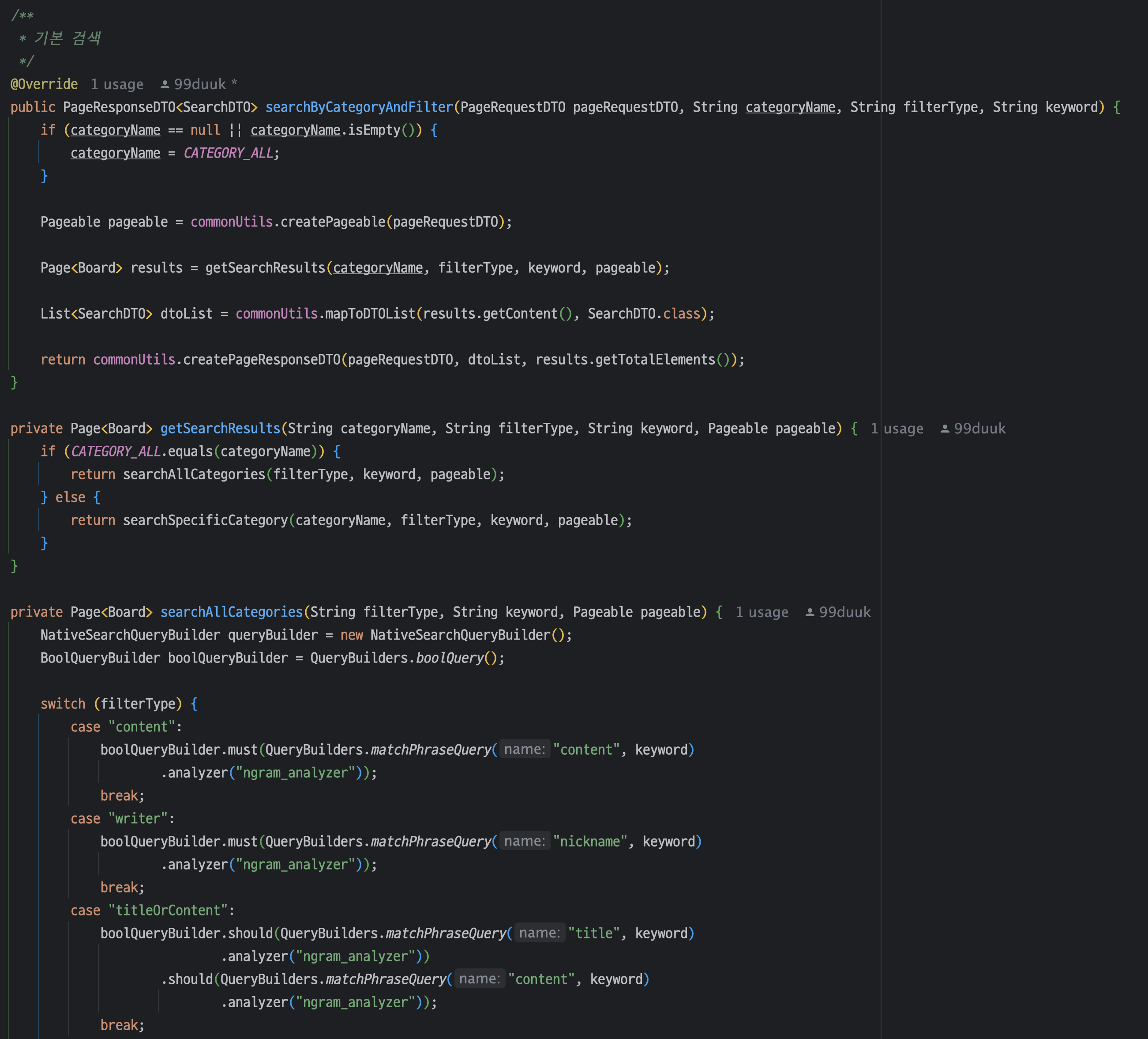Click the person icon beside 99duuk * author hint

[x=165, y=84]
